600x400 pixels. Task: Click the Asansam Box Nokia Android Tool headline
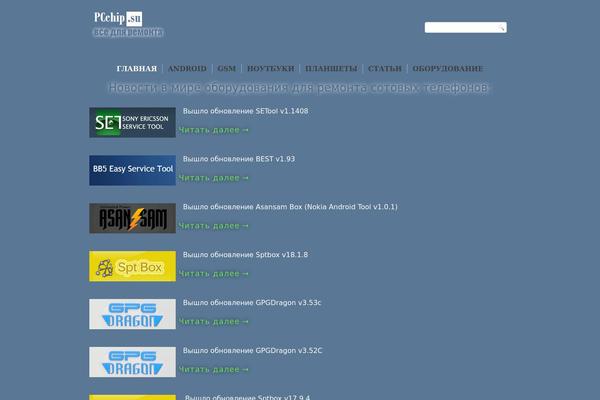point(290,207)
